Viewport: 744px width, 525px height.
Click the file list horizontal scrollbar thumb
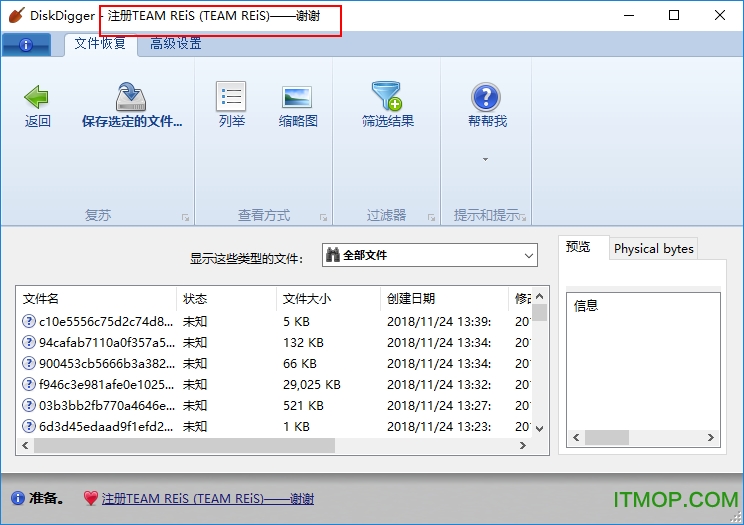point(184,445)
